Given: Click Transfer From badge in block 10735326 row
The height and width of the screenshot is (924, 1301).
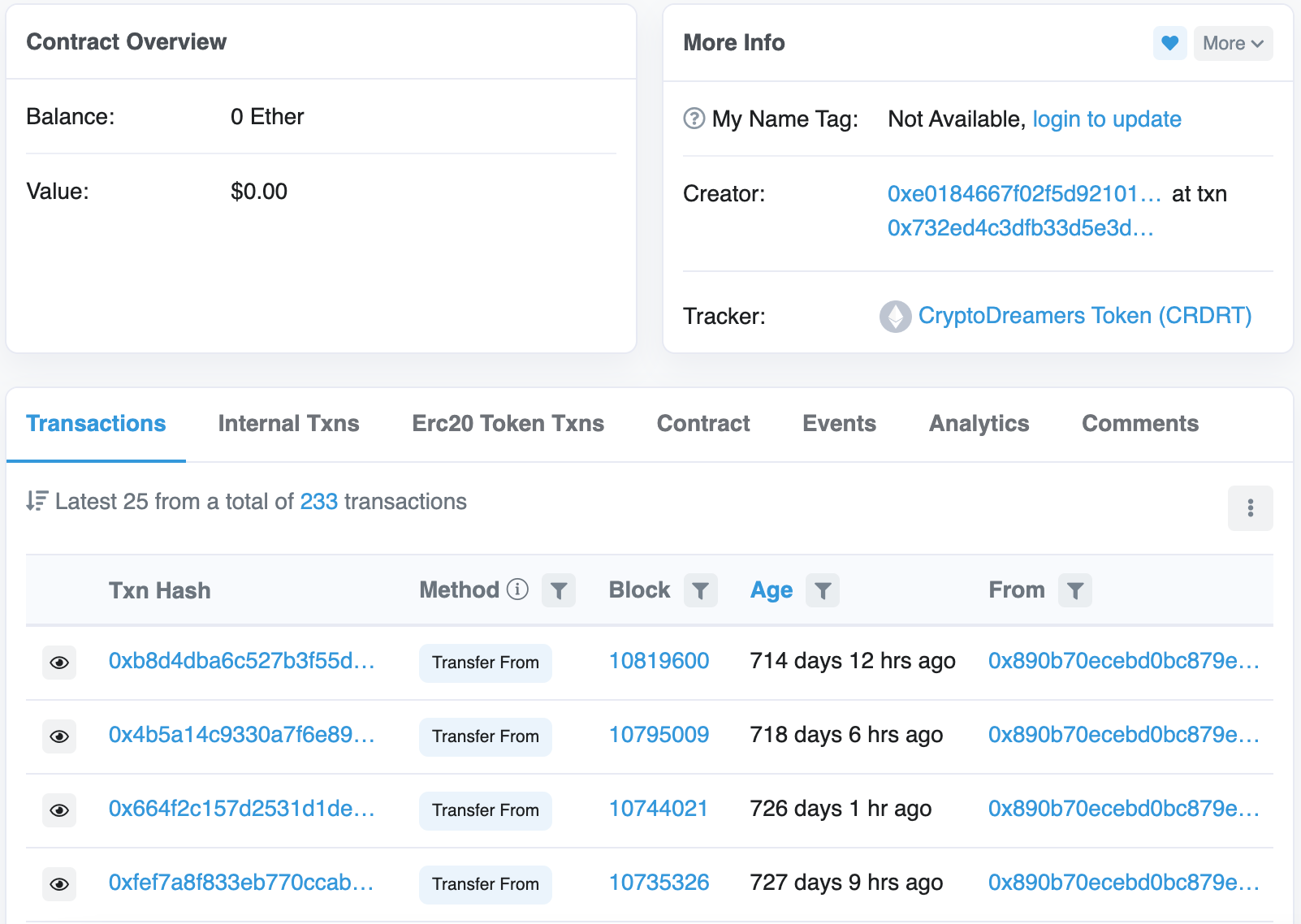Looking at the screenshot, I should click(486, 884).
